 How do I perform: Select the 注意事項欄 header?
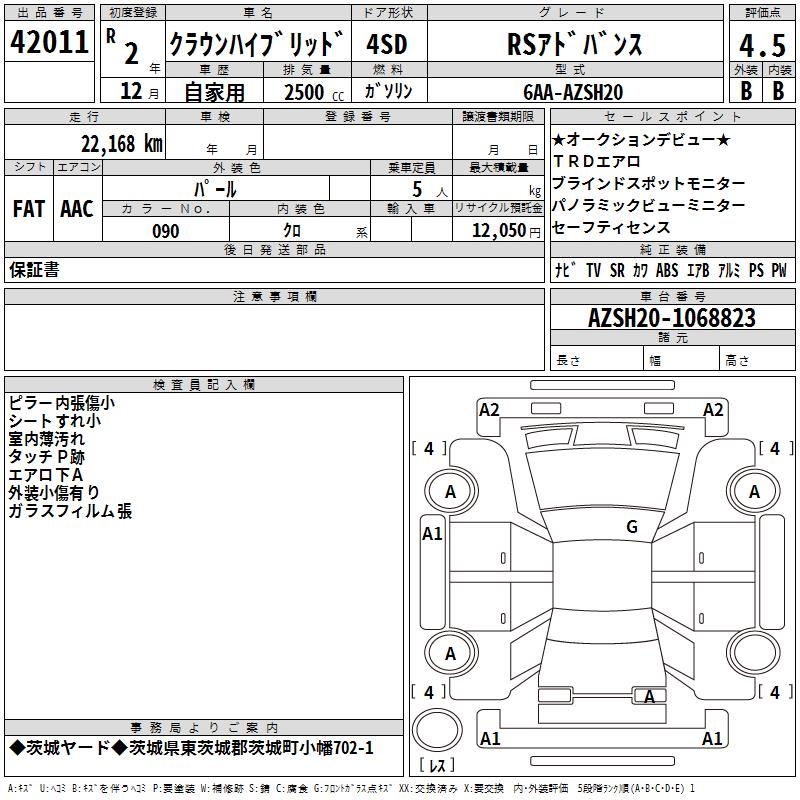pyautogui.click(x=275, y=296)
